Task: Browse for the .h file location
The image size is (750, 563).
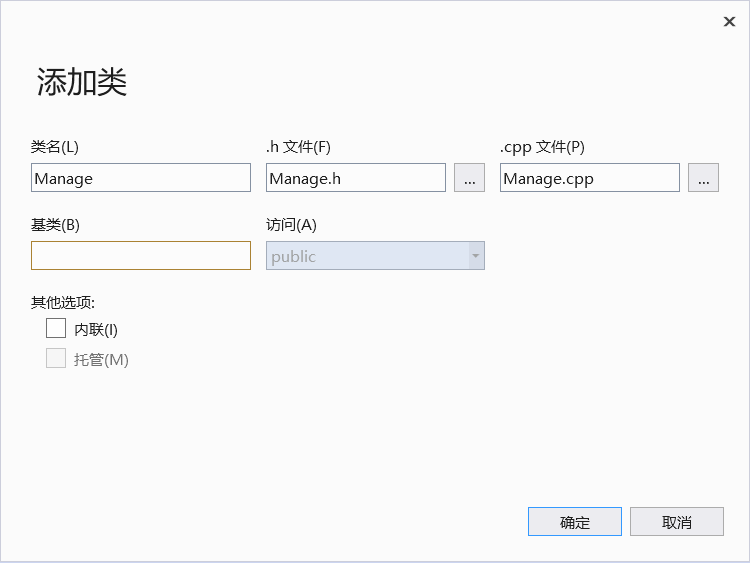Action: 469,178
